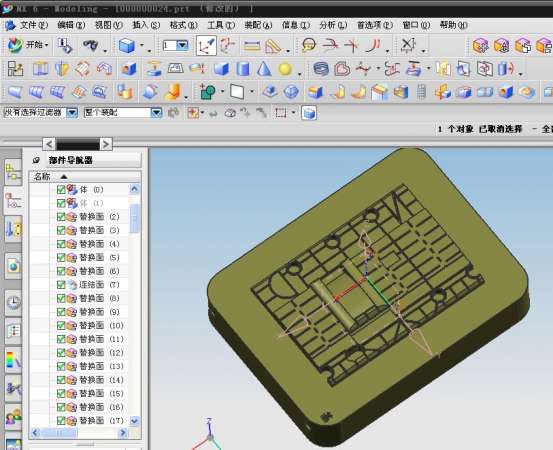Open the 文件 (File) menu
The image size is (553, 450).
point(34,25)
